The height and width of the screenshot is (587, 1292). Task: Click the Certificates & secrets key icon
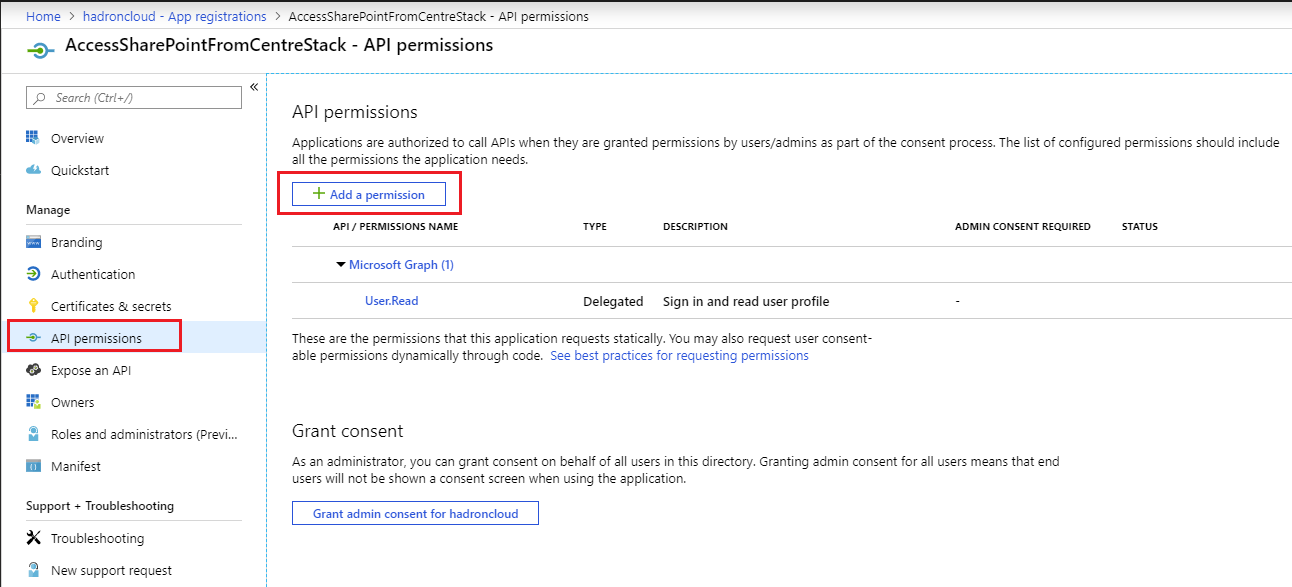tap(33, 306)
